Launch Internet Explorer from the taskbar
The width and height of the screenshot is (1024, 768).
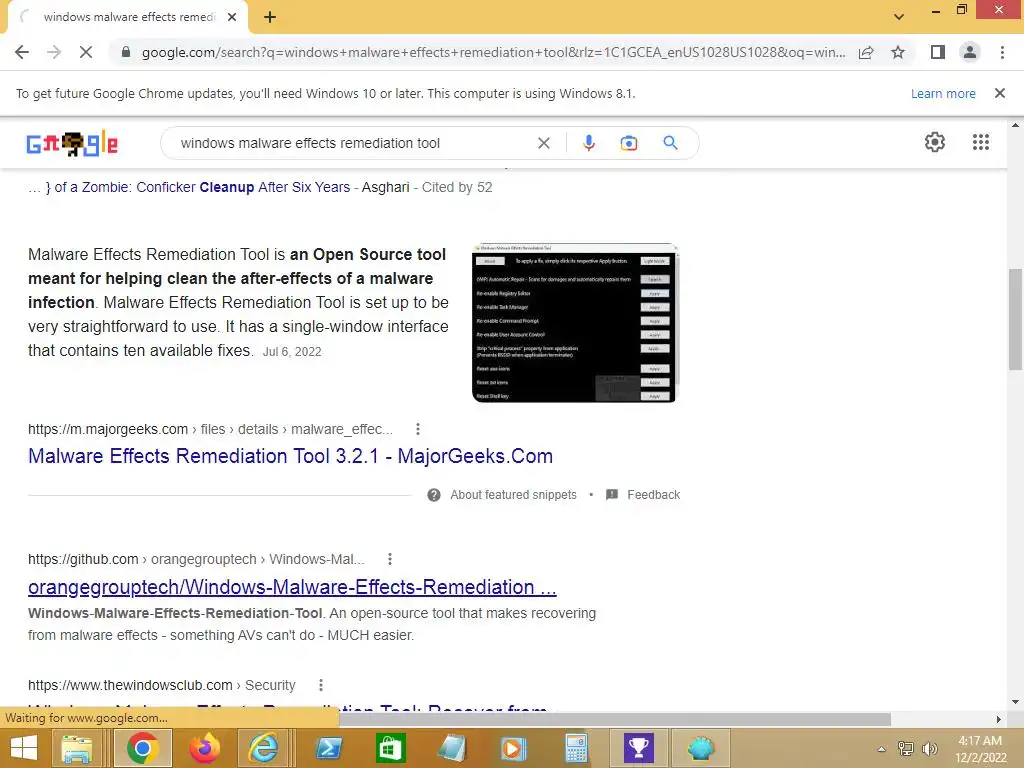264,748
